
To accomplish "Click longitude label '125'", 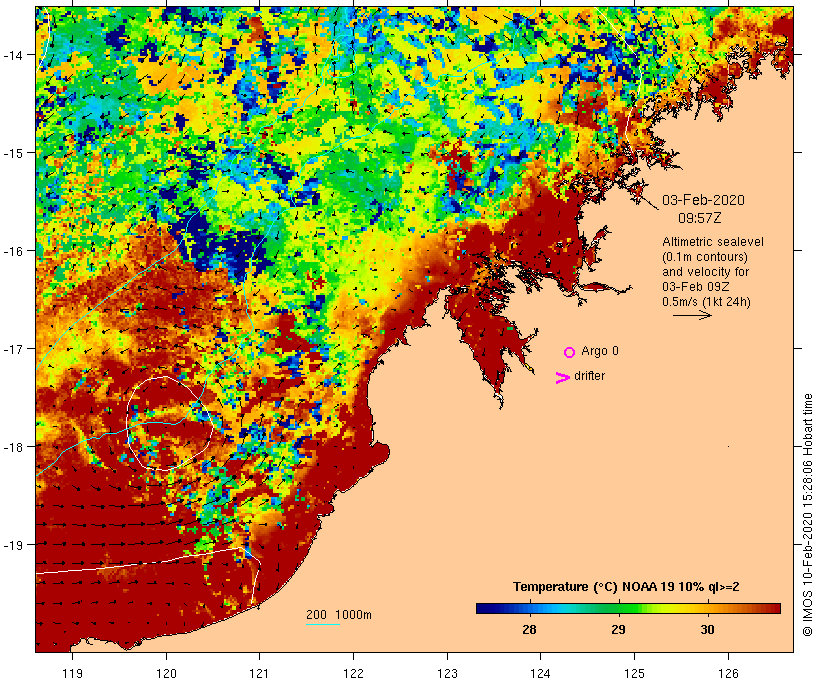I will click(634, 673).
